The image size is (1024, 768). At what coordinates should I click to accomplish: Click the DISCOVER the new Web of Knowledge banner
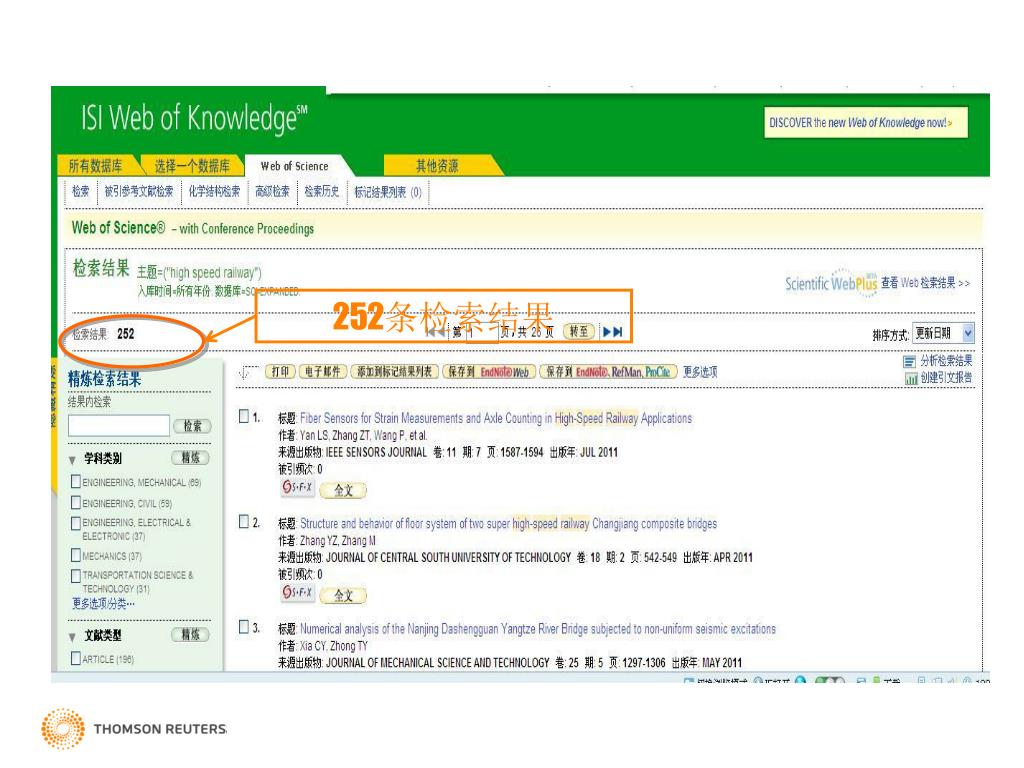[865, 123]
